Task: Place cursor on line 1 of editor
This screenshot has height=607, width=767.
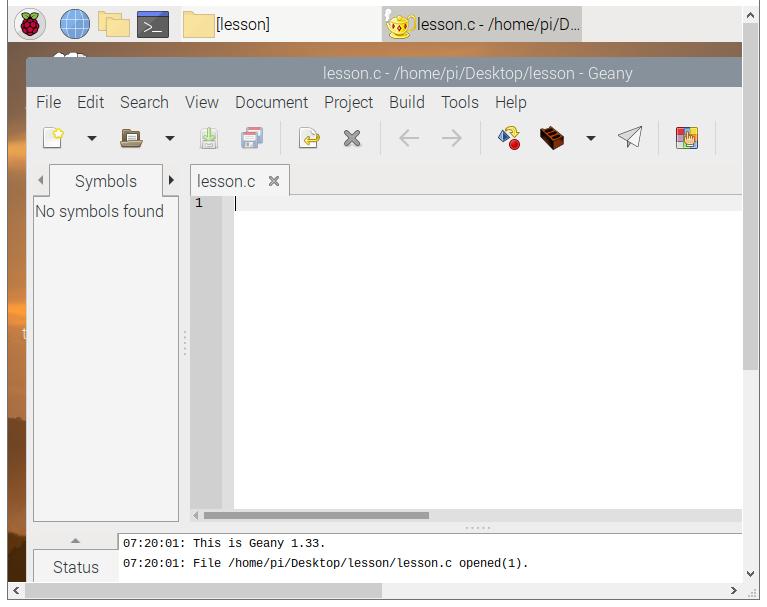Action: (x=487, y=203)
